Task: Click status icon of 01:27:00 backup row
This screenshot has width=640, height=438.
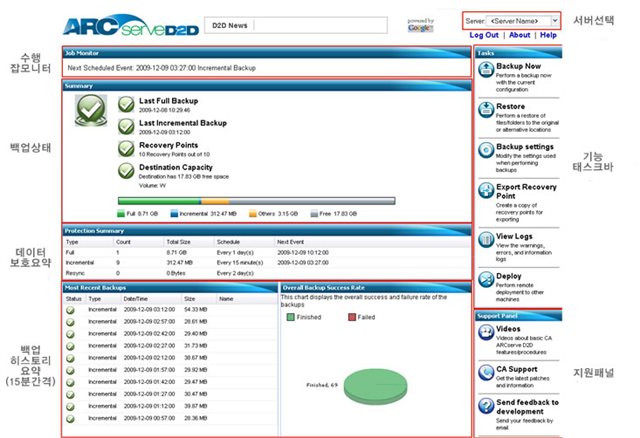Action: [x=70, y=395]
